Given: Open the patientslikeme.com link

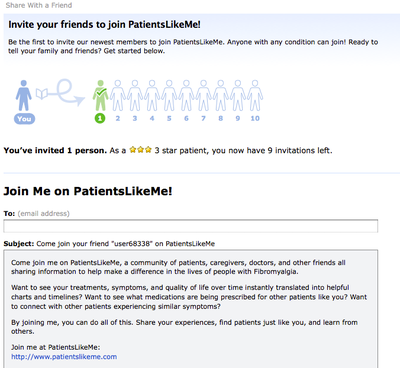Looking at the screenshot, I should [x=64, y=357].
